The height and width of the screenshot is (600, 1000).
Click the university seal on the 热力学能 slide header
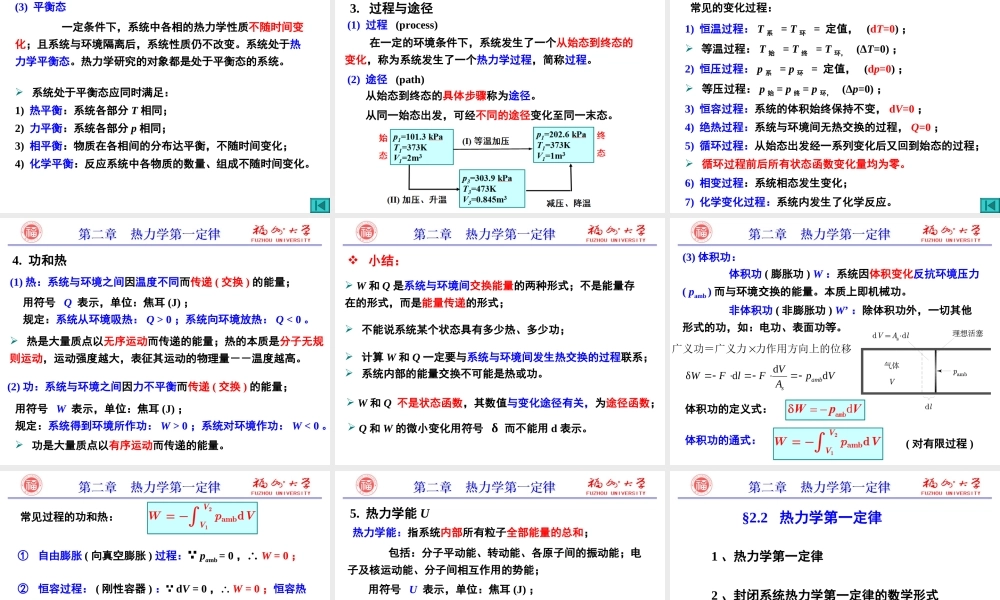(x=364, y=486)
